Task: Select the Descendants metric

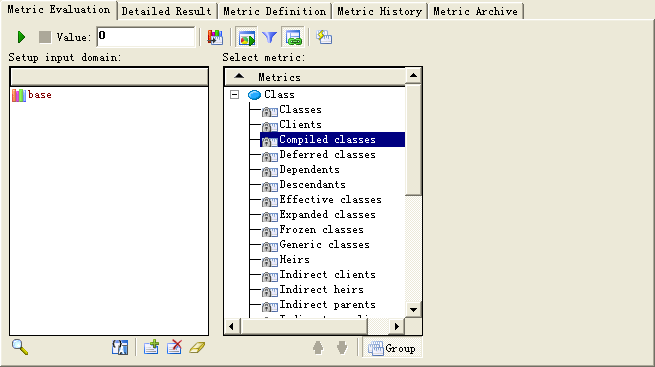Action: point(312,185)
